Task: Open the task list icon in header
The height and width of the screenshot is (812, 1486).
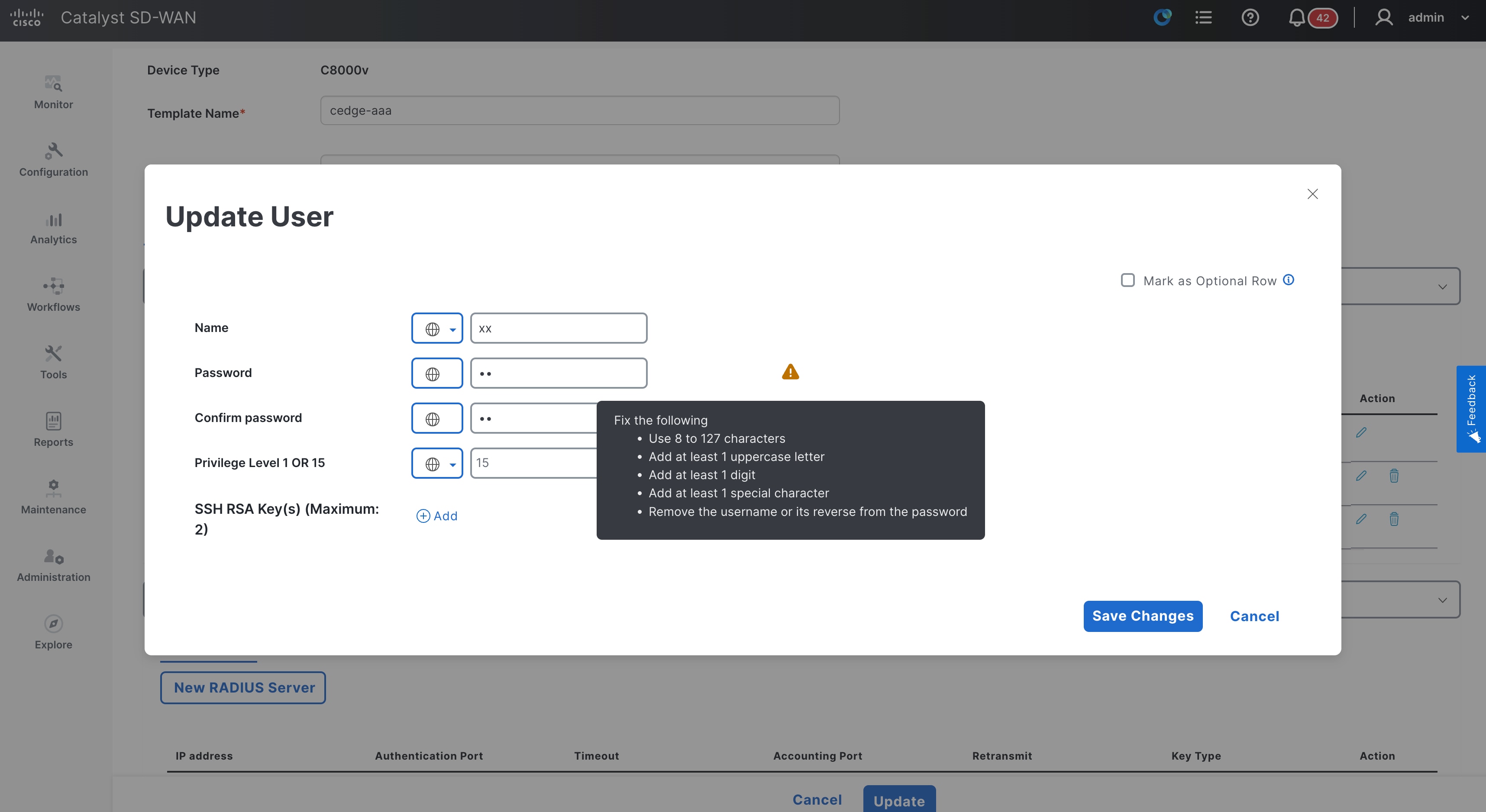Action: [x=1203, y=18]
